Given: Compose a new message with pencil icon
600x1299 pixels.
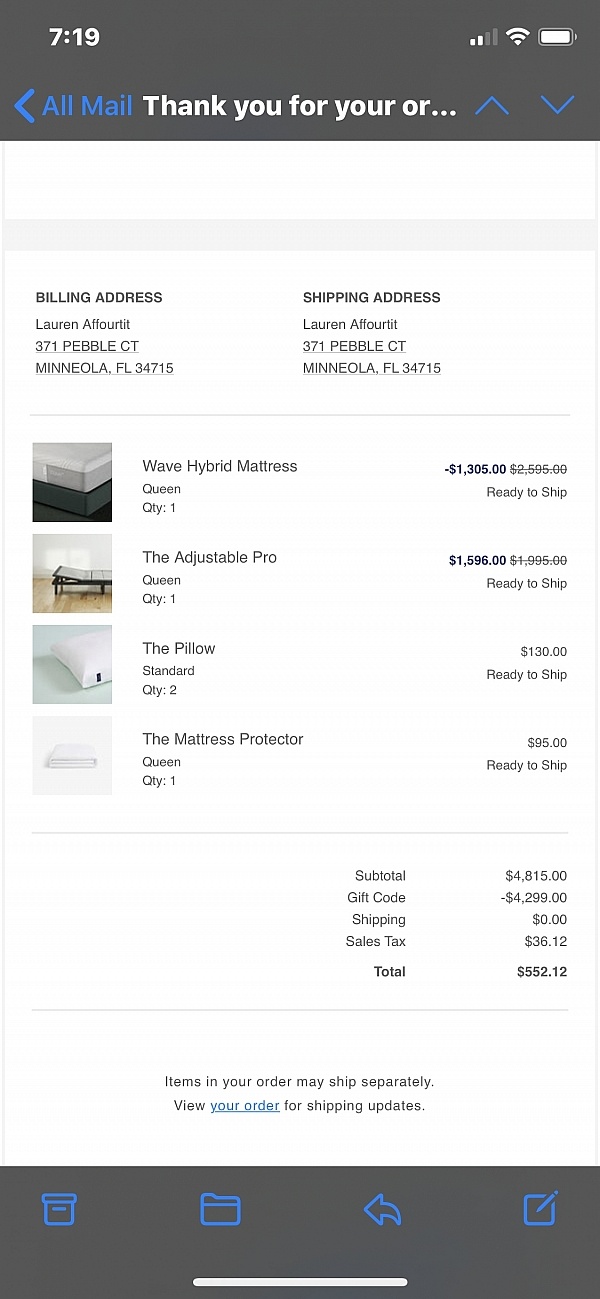Looking at the screenshot, I should 540,1208.
